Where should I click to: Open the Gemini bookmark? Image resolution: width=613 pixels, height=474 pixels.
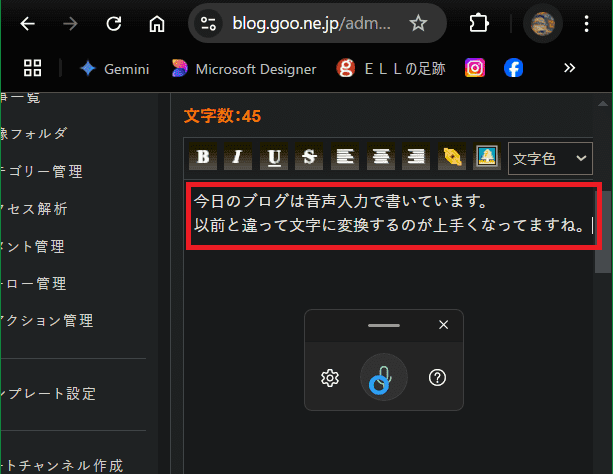pyautogui.click(x=115, y=69)
